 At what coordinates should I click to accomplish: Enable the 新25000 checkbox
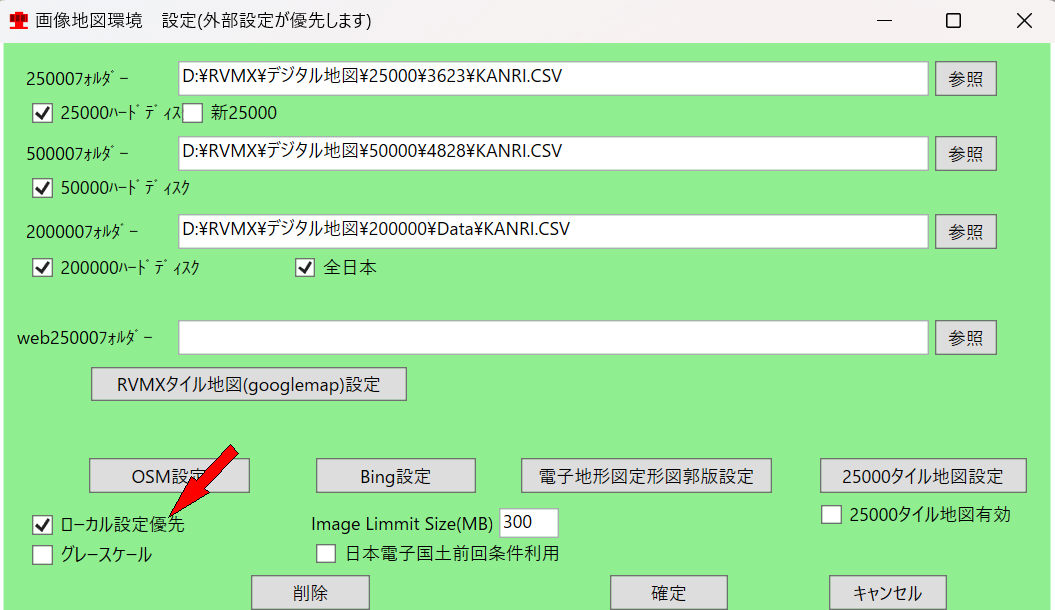(193, 113)
